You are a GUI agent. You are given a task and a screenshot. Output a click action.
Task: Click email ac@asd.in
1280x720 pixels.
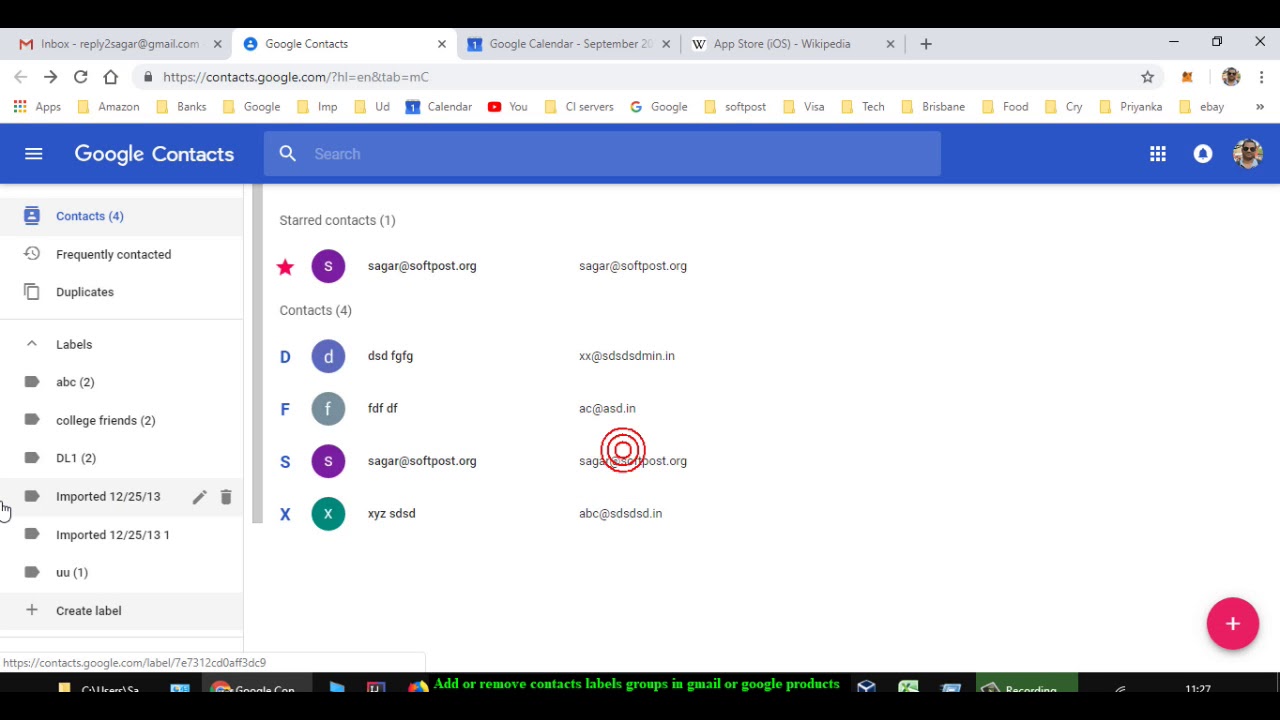point(607,409)
